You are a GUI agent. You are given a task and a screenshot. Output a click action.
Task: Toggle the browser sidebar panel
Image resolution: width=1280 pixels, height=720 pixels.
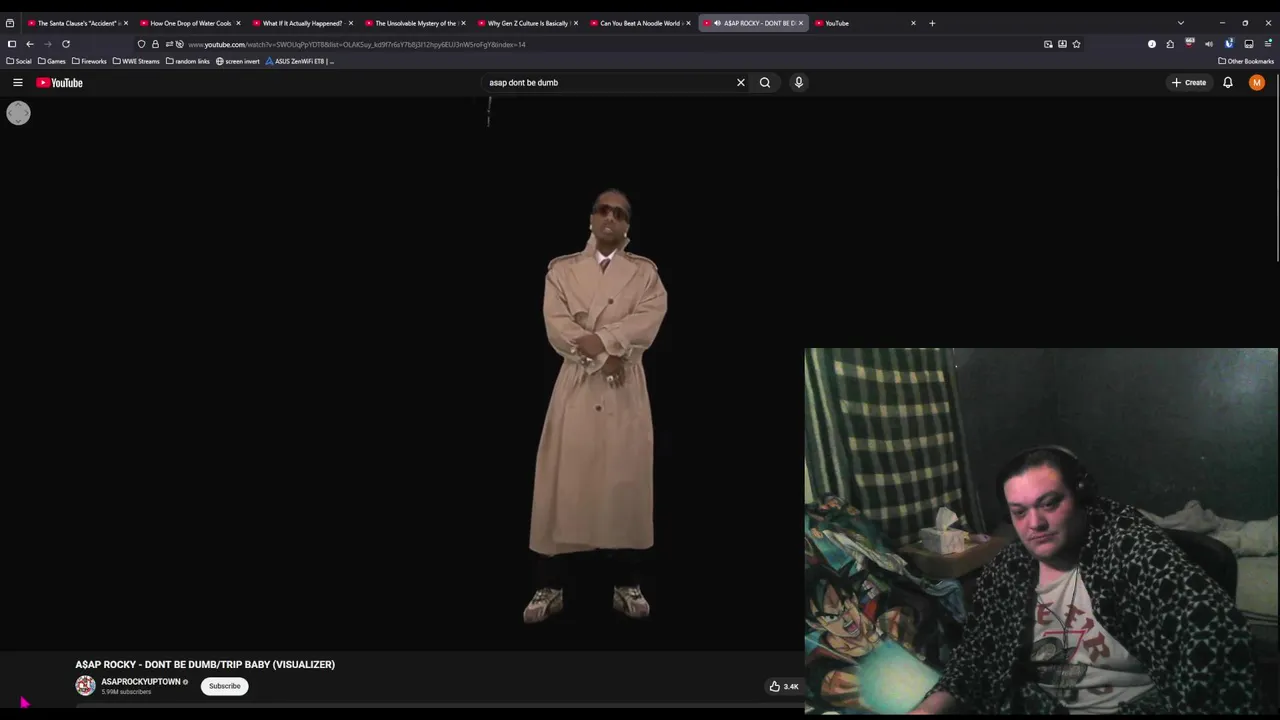(12, 44)
